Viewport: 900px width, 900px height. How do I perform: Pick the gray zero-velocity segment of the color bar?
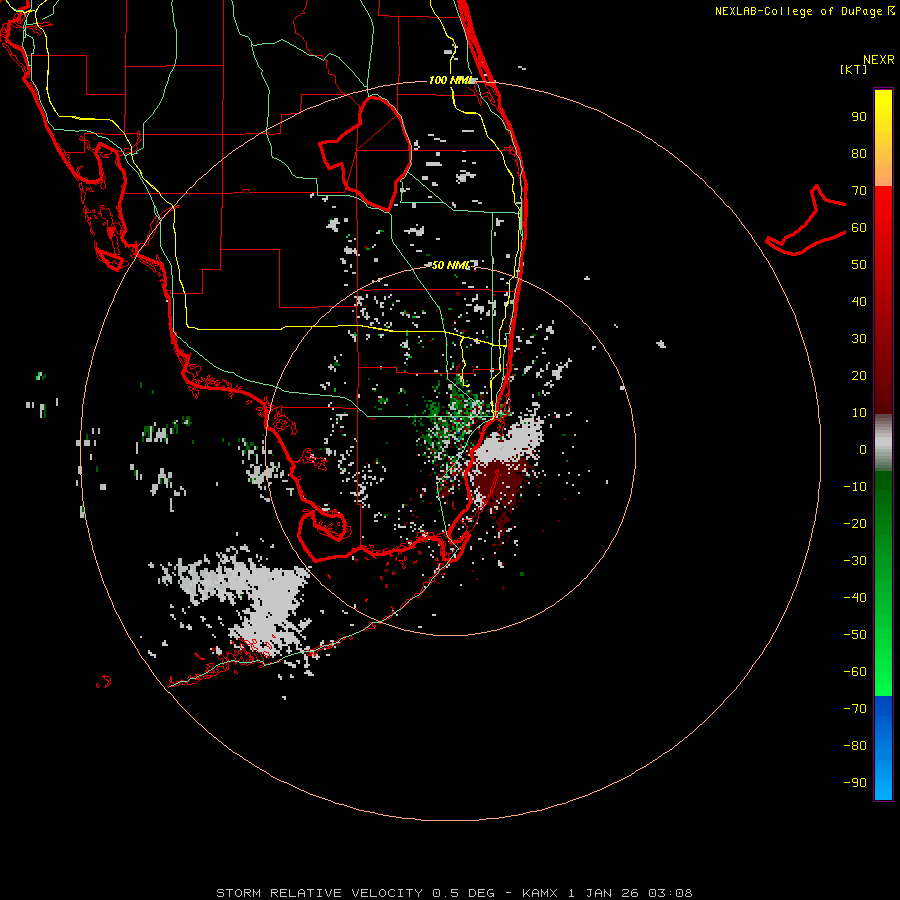click(x=883, y=443)
